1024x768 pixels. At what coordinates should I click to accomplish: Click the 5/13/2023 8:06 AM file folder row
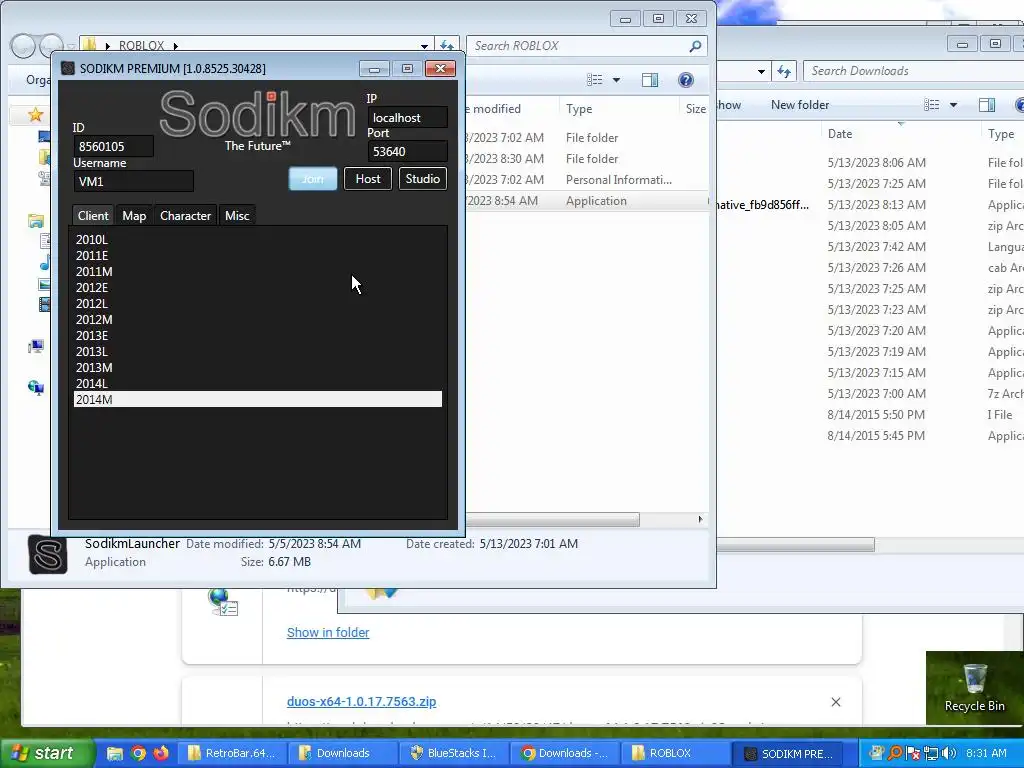click(871, 163)
